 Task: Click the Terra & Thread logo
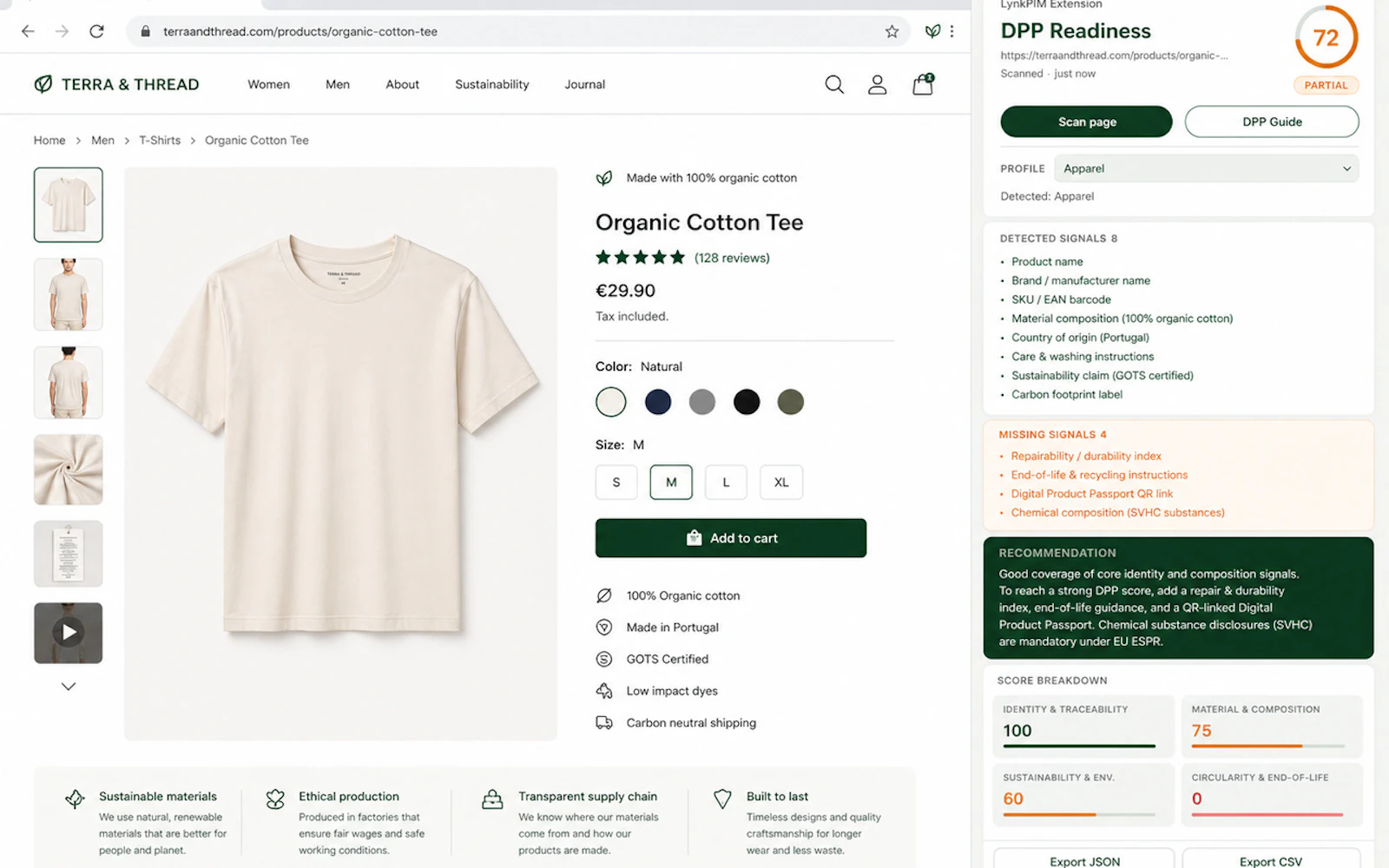tap(116, 84)
